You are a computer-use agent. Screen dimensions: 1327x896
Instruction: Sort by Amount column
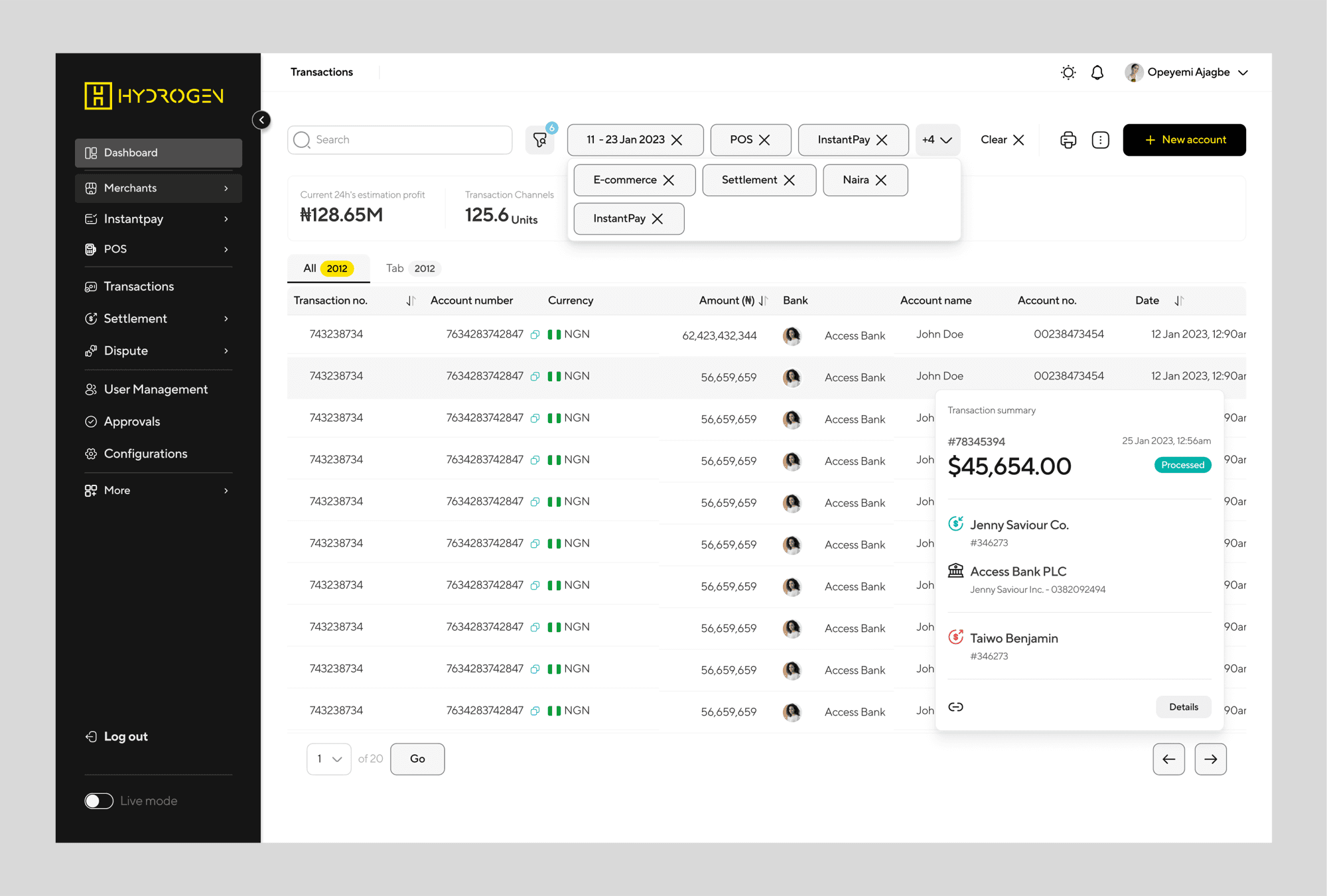[x=763, y=301]
